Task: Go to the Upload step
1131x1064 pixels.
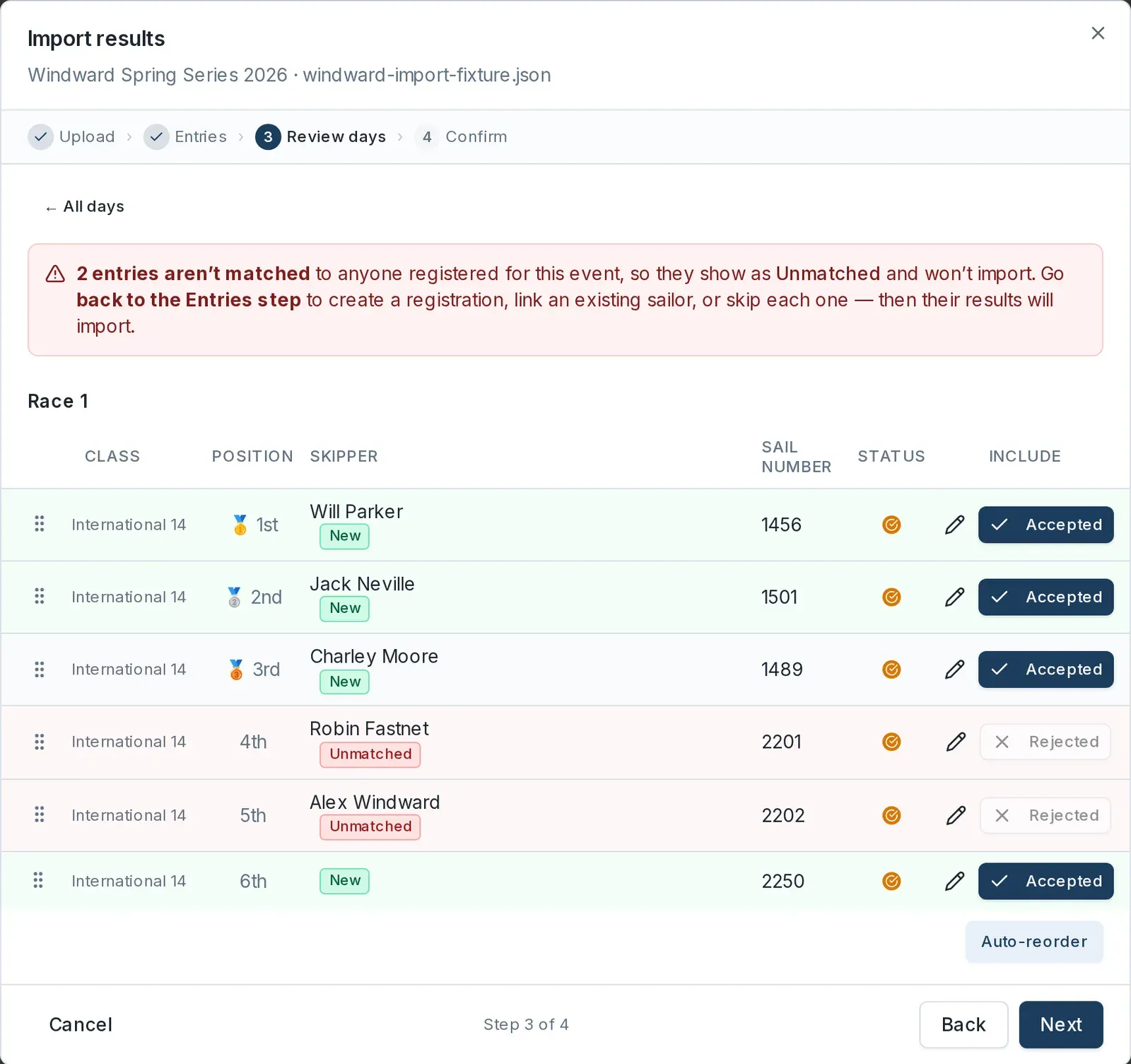Action: (71, 136)
